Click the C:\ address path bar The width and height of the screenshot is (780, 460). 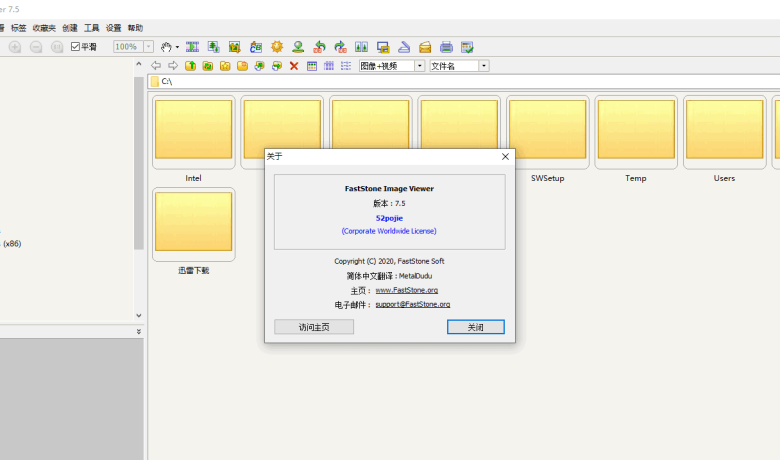(464, 81)
